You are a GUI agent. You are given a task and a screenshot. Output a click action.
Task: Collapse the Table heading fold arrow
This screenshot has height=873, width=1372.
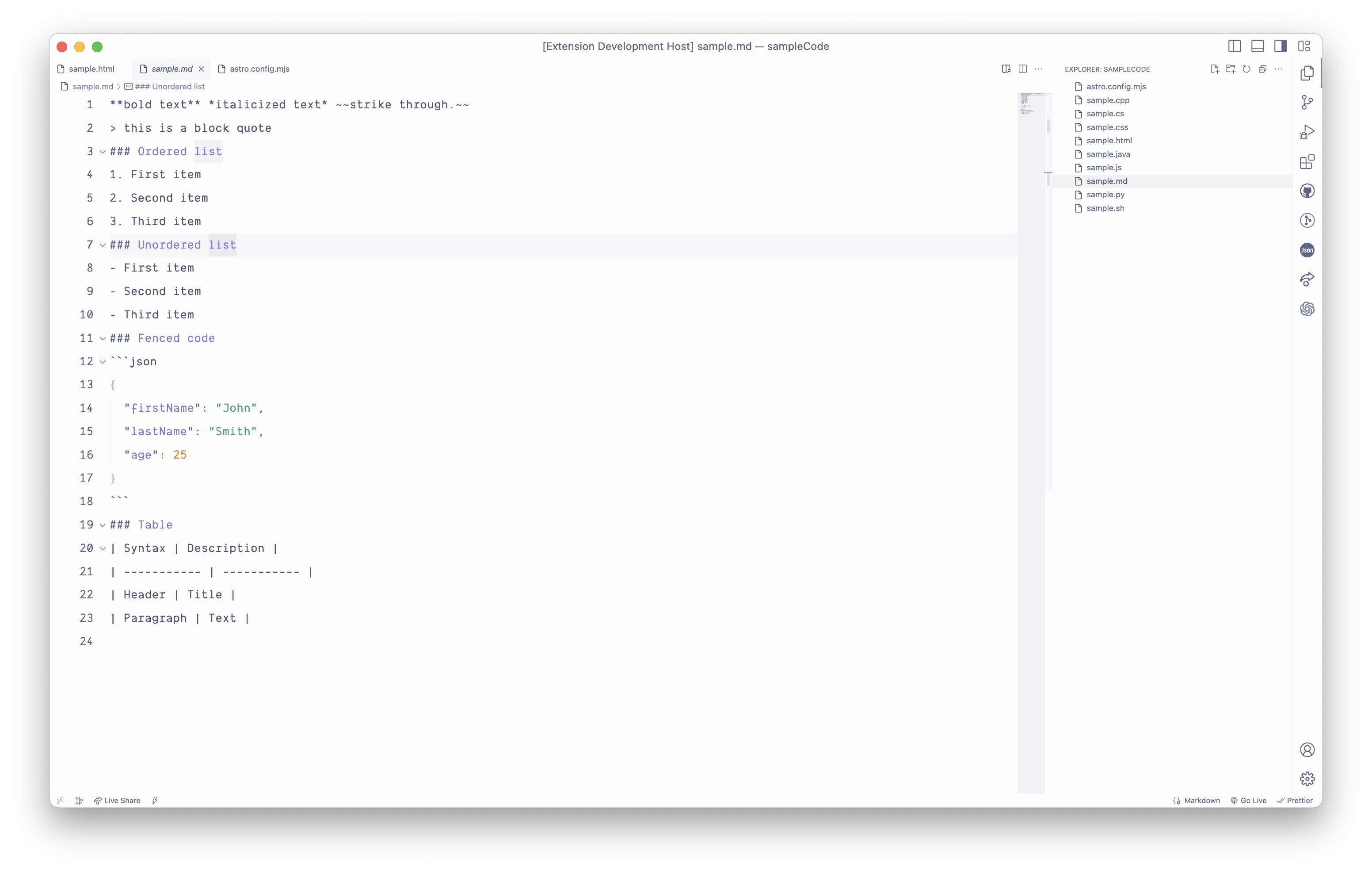coord(103,525)
